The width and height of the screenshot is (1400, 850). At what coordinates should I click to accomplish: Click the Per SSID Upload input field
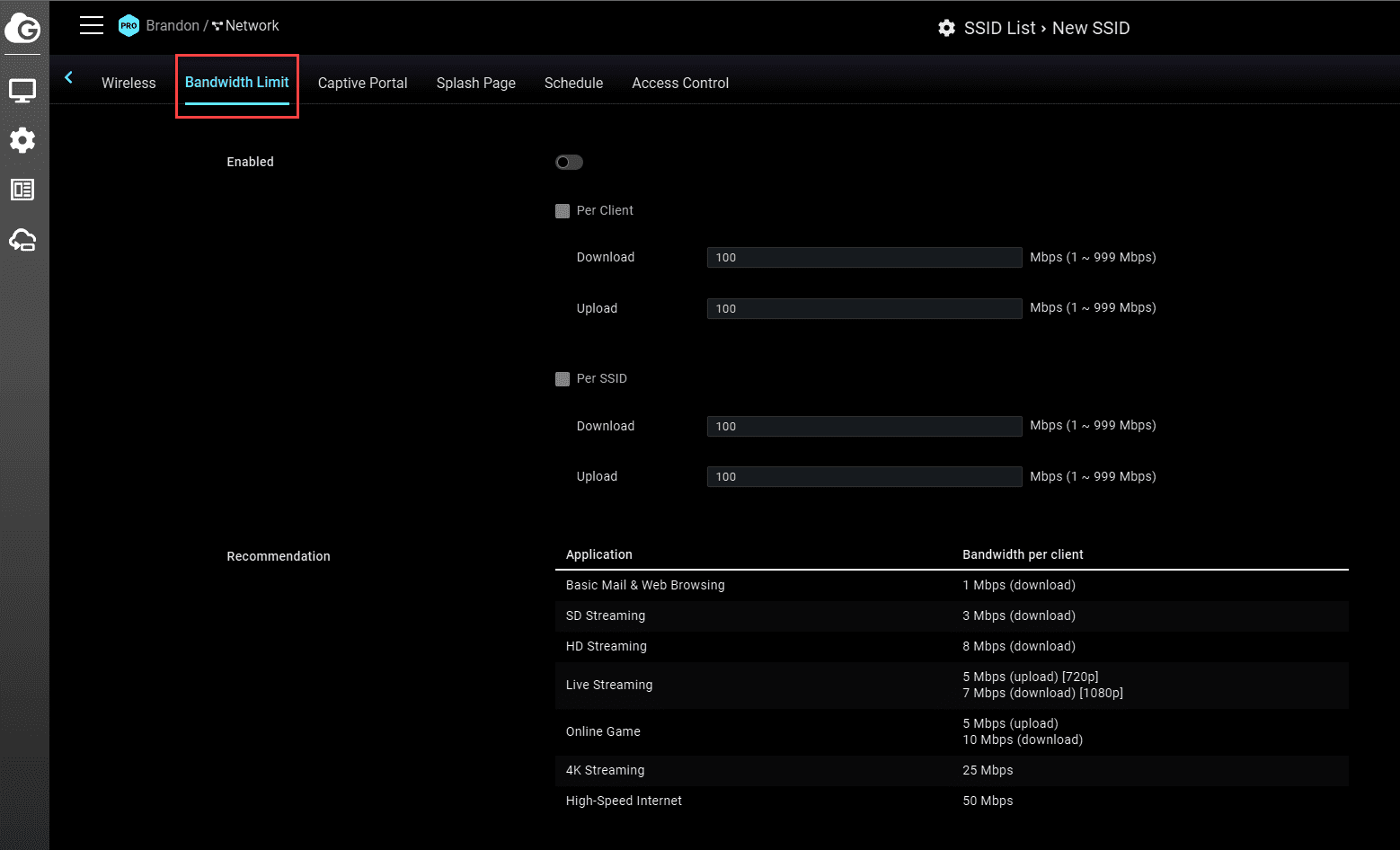(x=864, y=477)
